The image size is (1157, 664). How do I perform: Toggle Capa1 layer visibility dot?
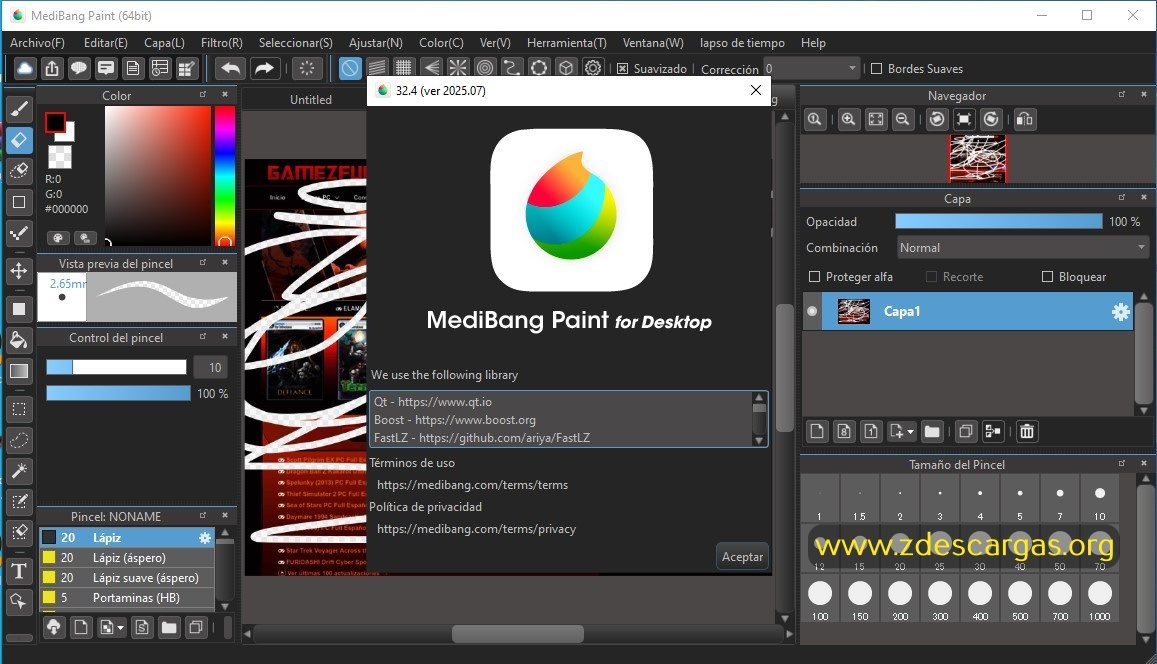812,311
